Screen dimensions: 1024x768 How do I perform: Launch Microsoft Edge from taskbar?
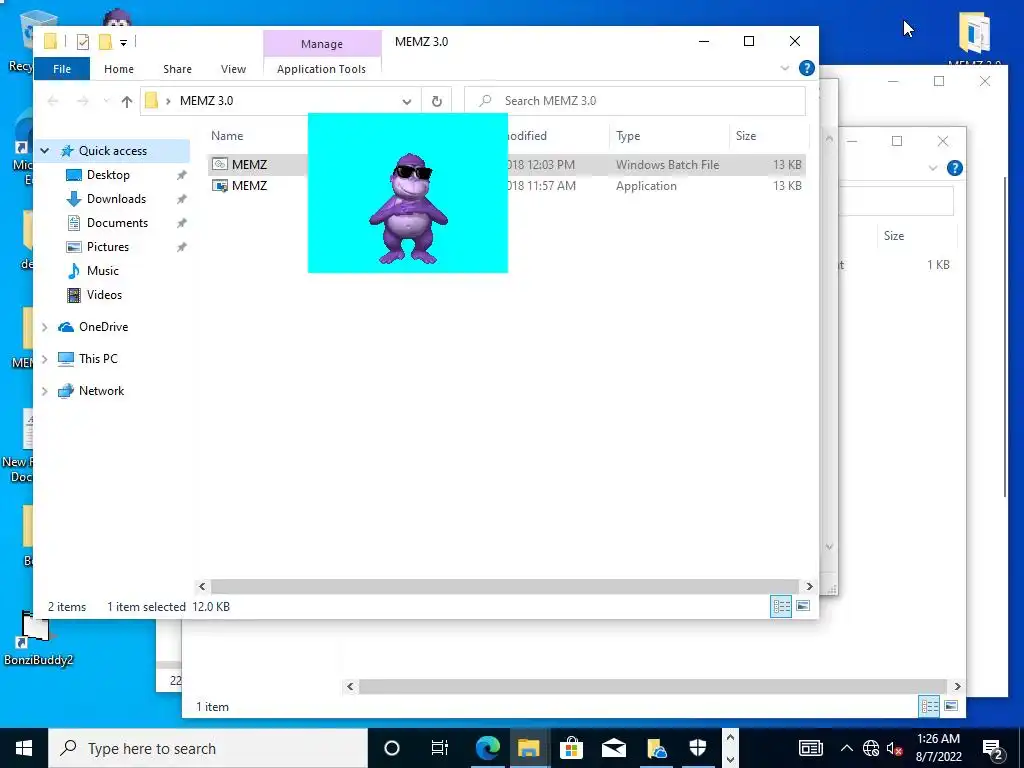pyautogui.click(x=487, y=748)
